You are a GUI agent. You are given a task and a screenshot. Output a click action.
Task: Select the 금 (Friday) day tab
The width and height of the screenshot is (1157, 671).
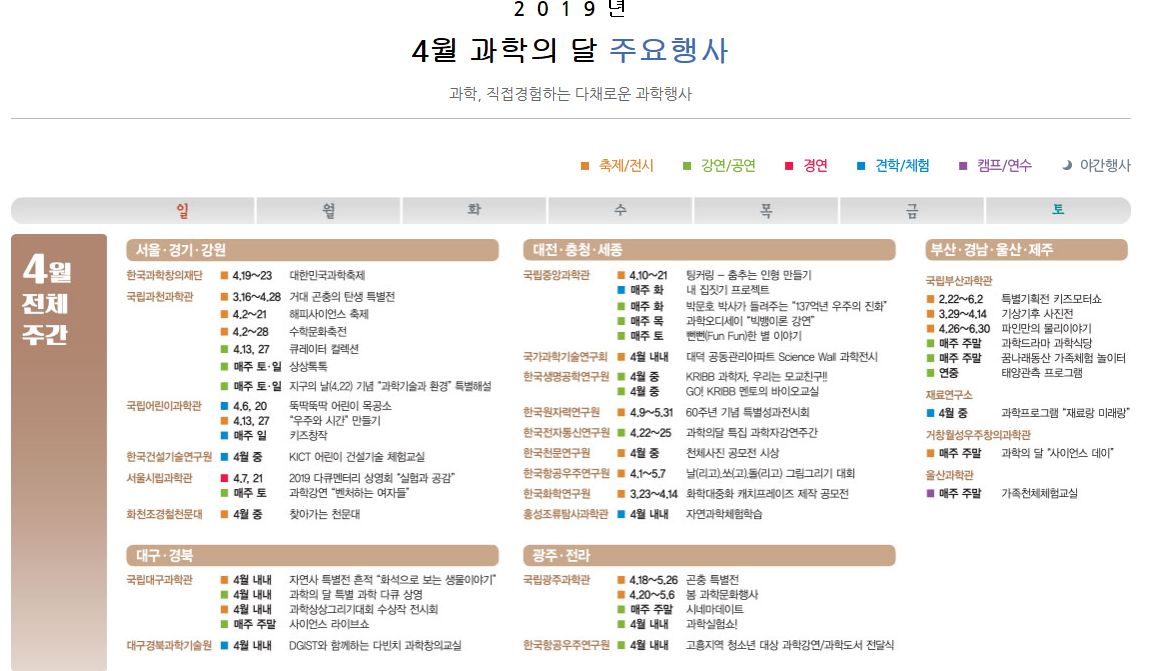pyautogui.click(x=911, y=210)
